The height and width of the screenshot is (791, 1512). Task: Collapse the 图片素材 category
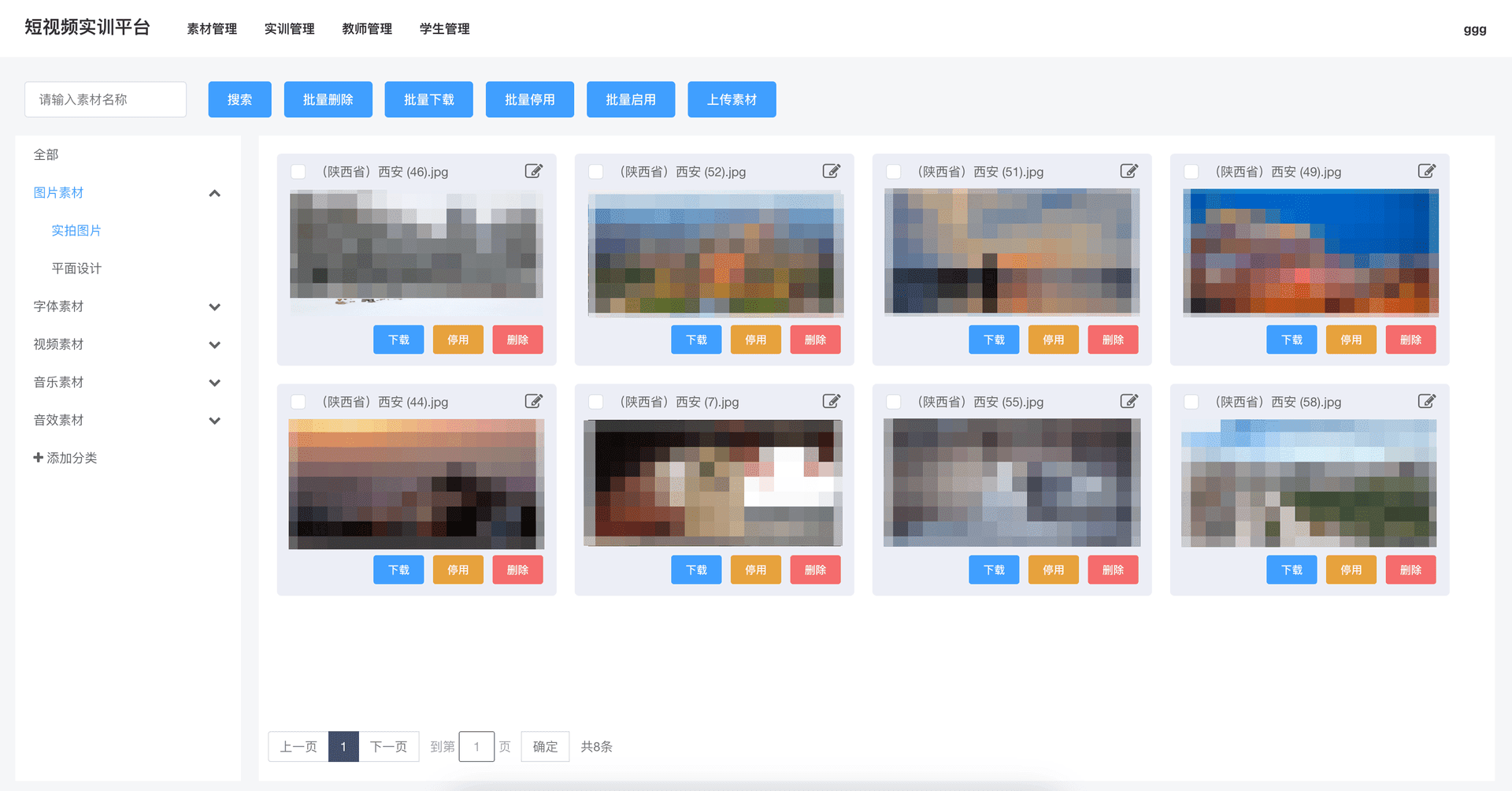[214, 193]
